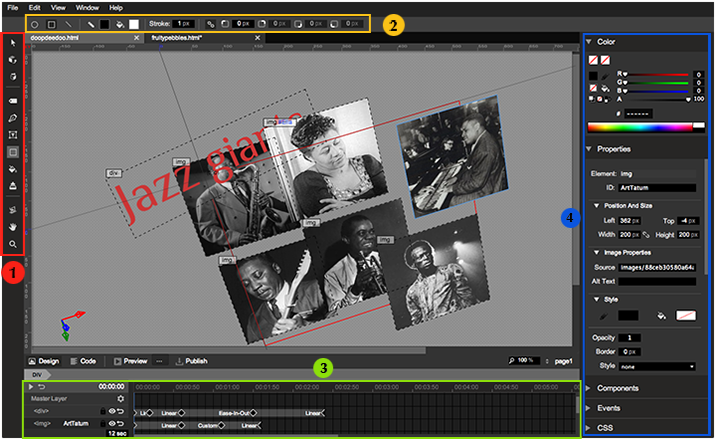Toggle loop on the ArtTatum layer
The image size is (716, 440).
tap(121, 424)
